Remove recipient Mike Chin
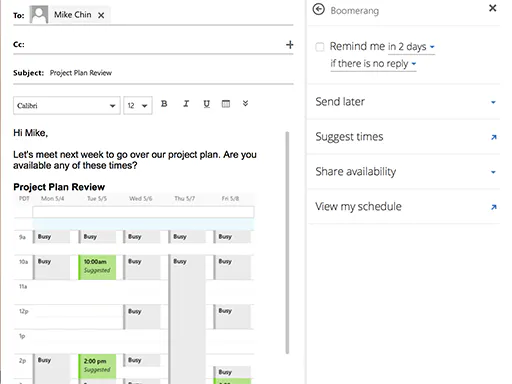The image size is (512, 384). [101, 15]
